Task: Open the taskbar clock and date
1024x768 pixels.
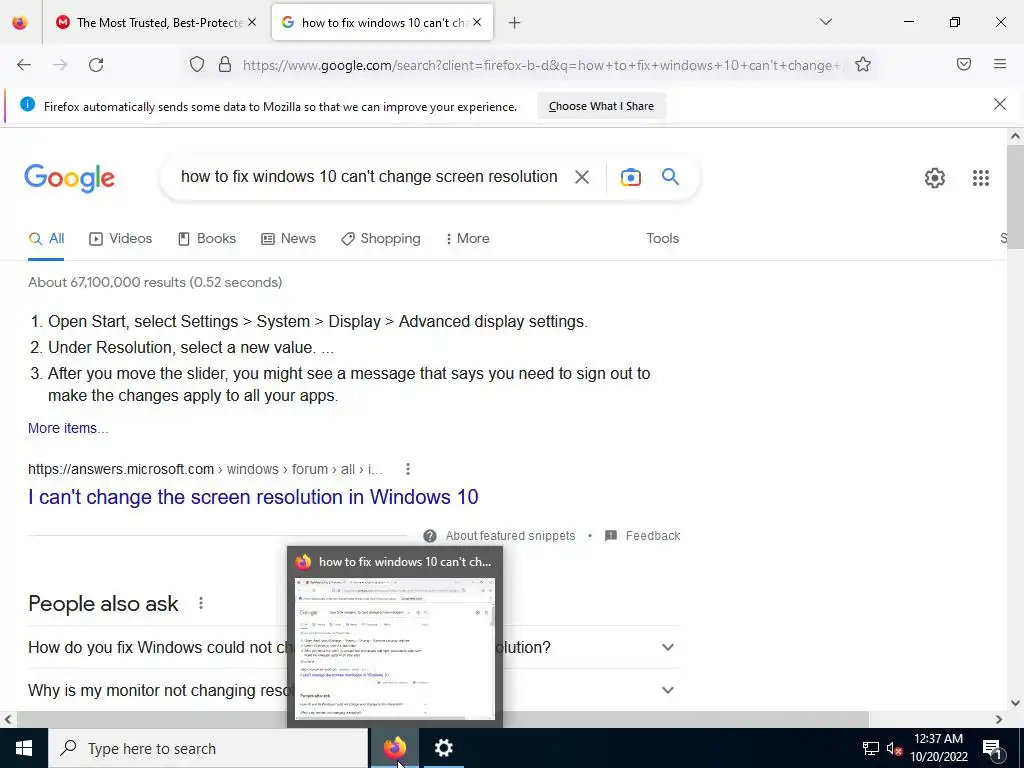Action: click(938, 748)
